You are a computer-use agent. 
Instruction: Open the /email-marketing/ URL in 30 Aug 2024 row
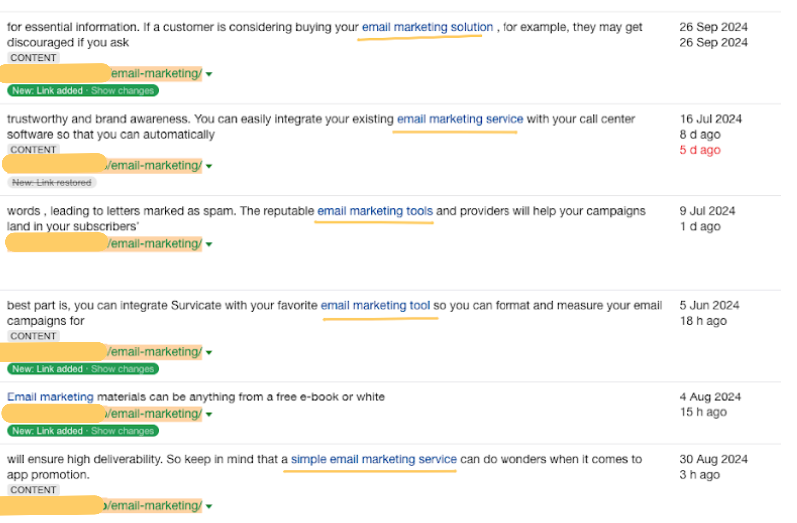(x=156, y=506)
